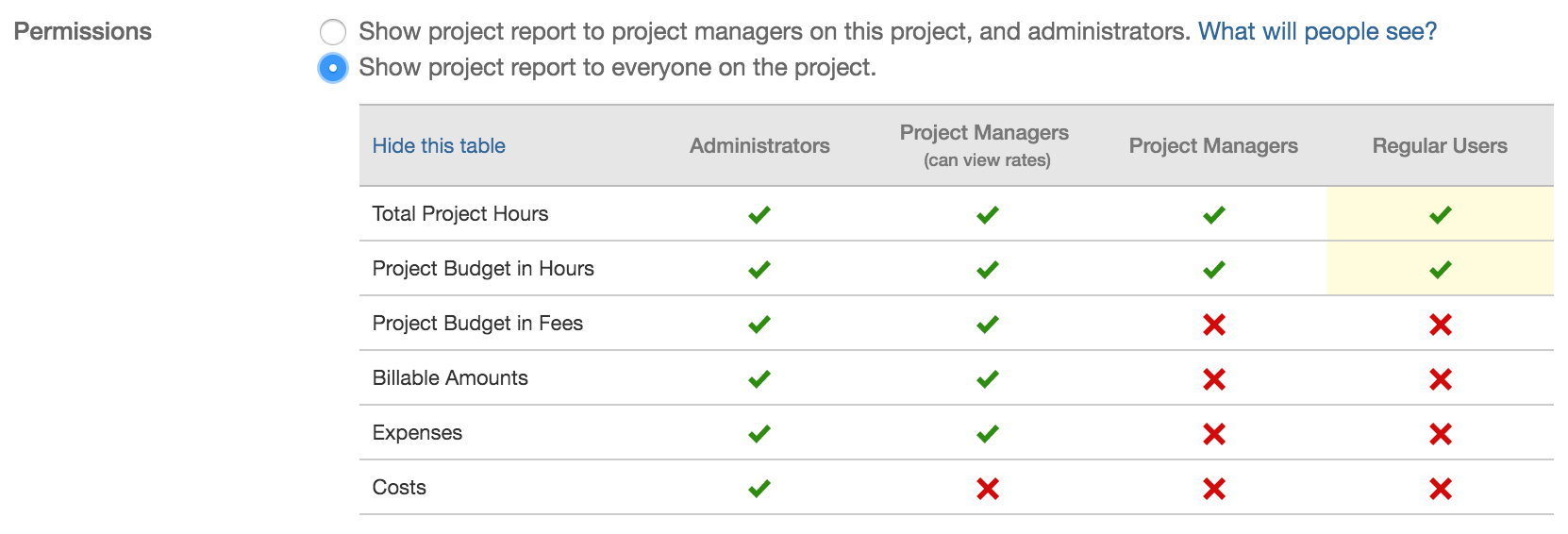Screen dimensions: 1568x534
Task: Open the 'What will people see?' link
Action: point(1317,31)
